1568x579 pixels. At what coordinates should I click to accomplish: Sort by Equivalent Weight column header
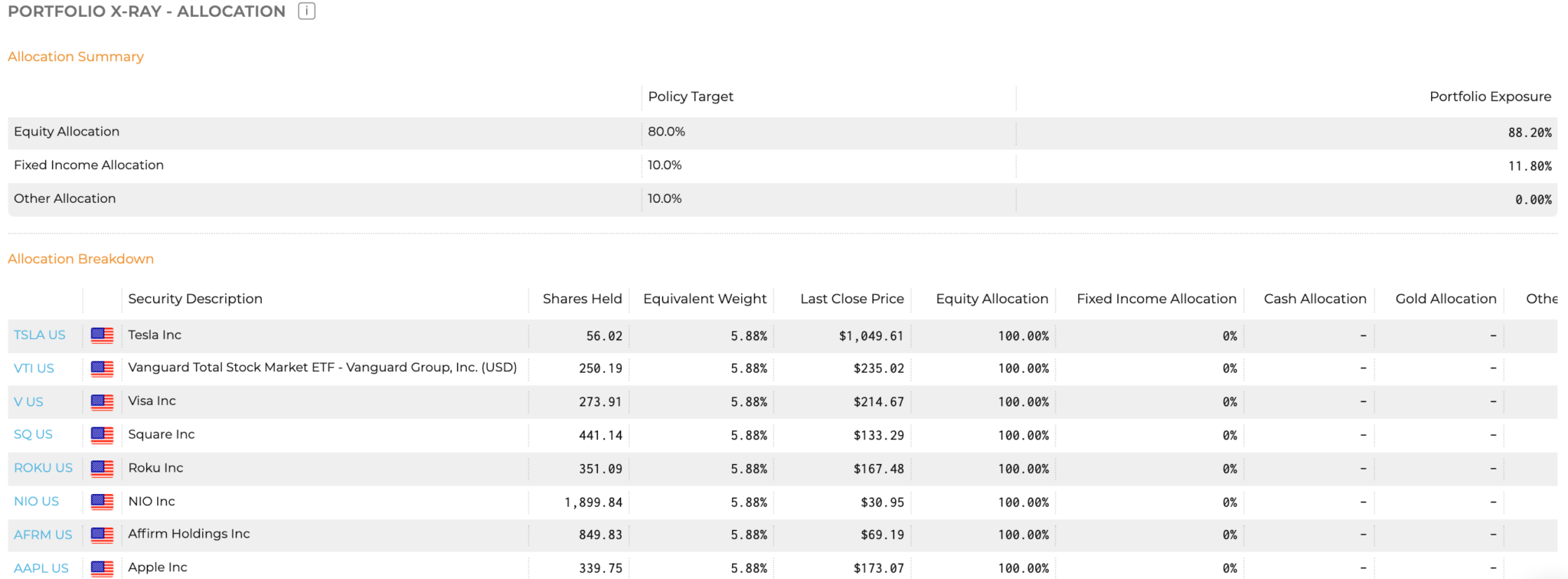point(704,299)
